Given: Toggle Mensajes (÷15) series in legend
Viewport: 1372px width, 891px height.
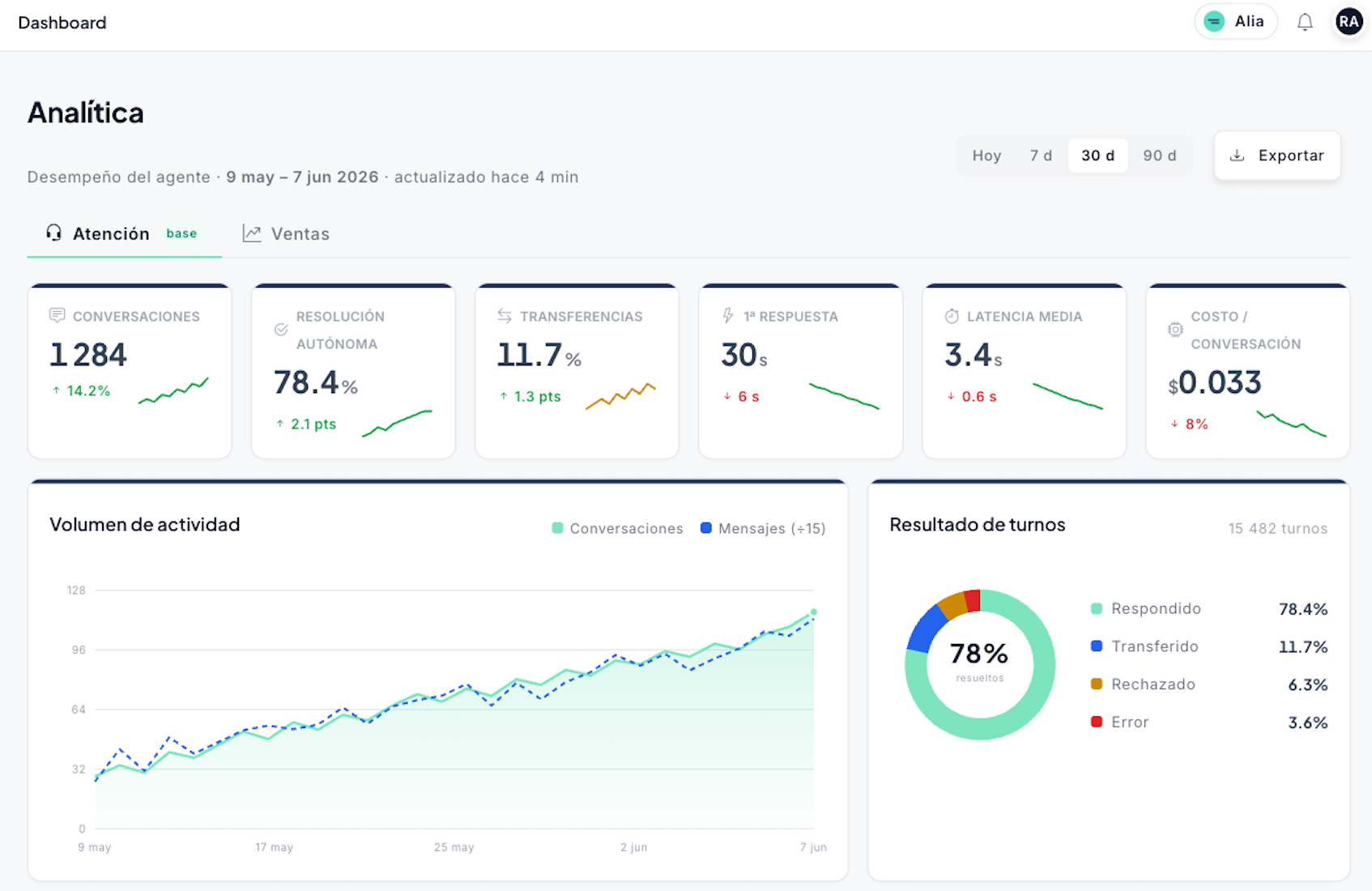Looking at the screenshot, I should point(763,528).
